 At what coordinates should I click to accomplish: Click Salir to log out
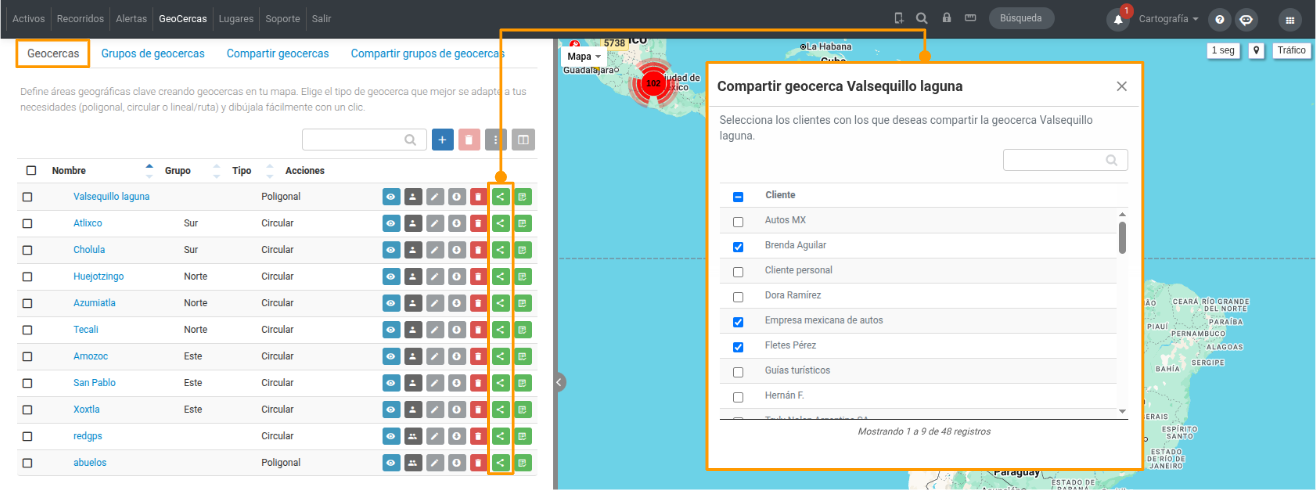point(321,19)
